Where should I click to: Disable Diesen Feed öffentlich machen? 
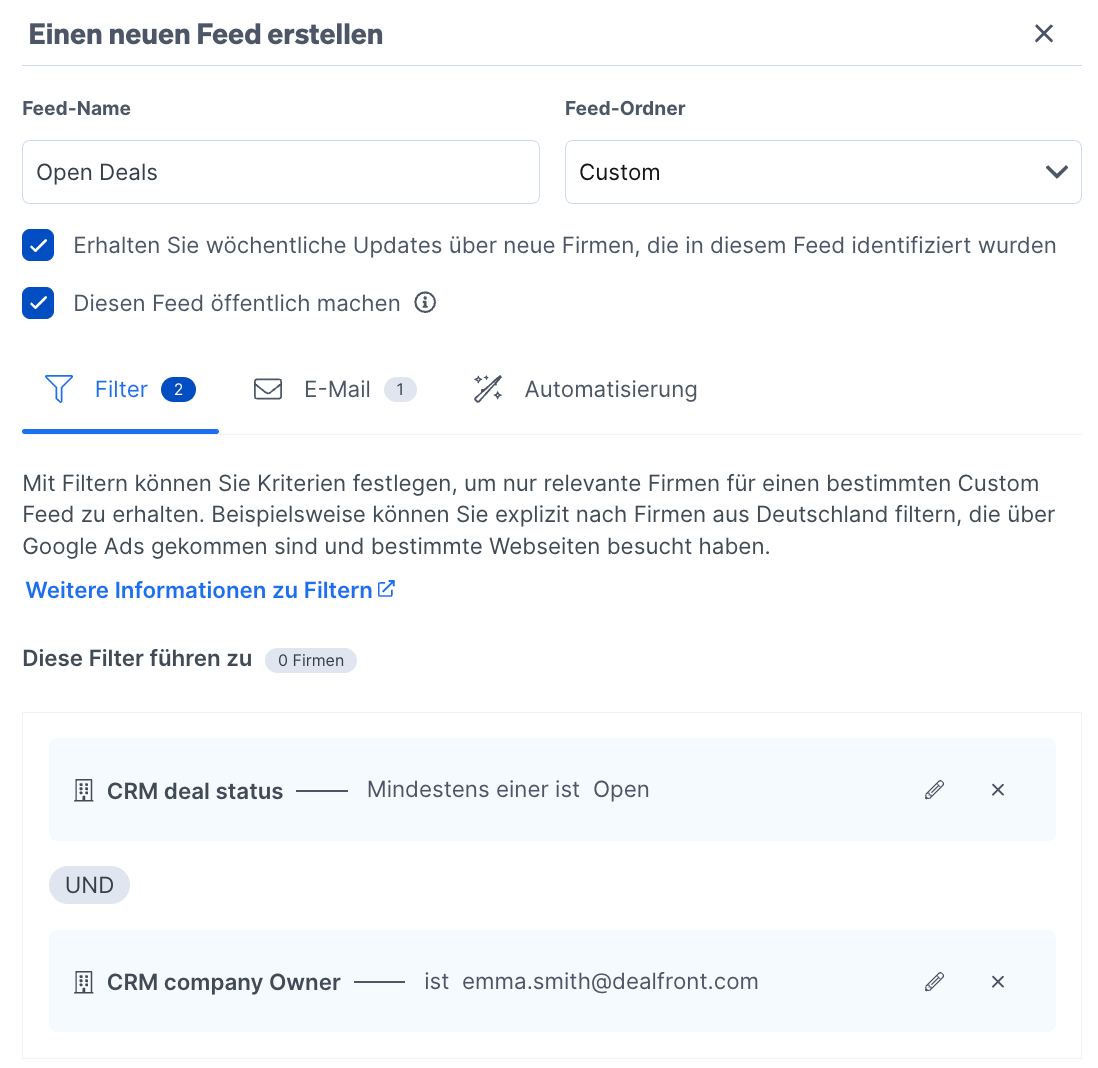pyautogui.click(x=38, y=302)
